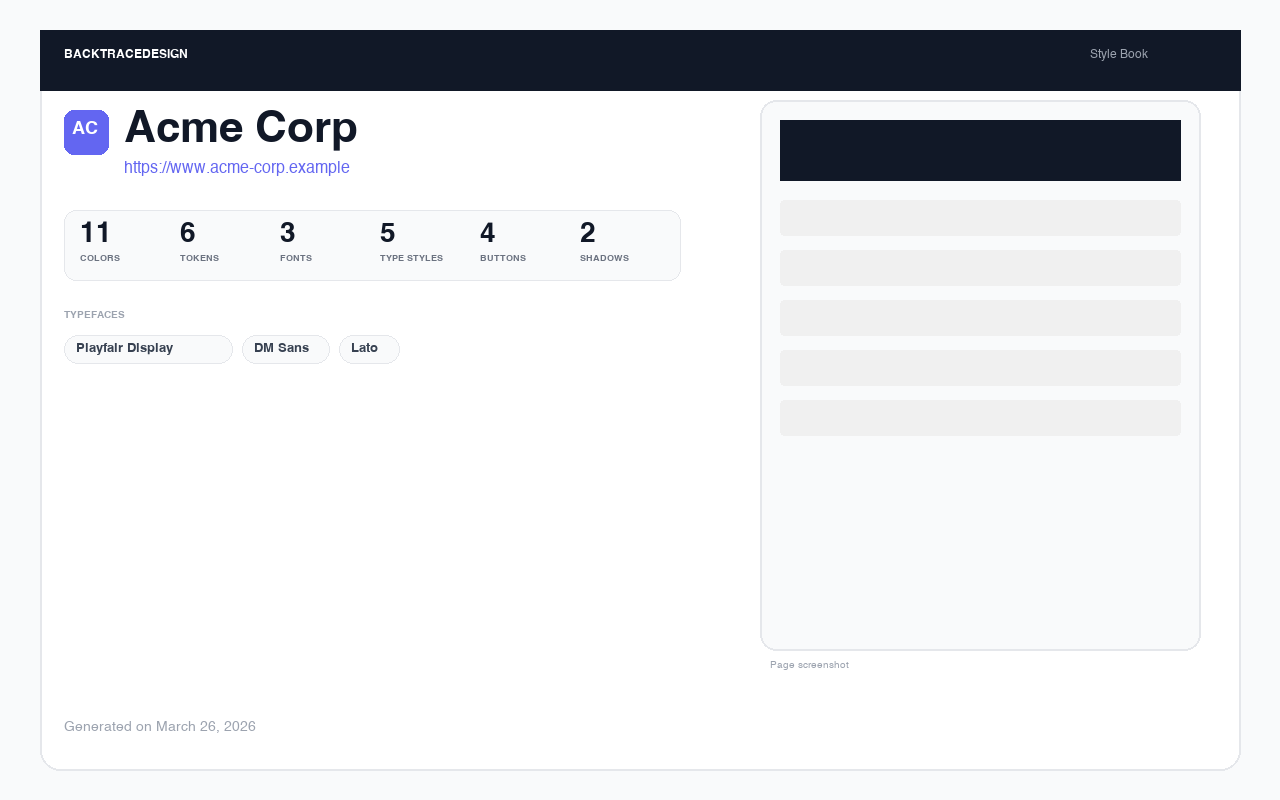
Task: Choose the Playfair Display typeface chip
Action: pyautogui.click(x=148, y=349)
